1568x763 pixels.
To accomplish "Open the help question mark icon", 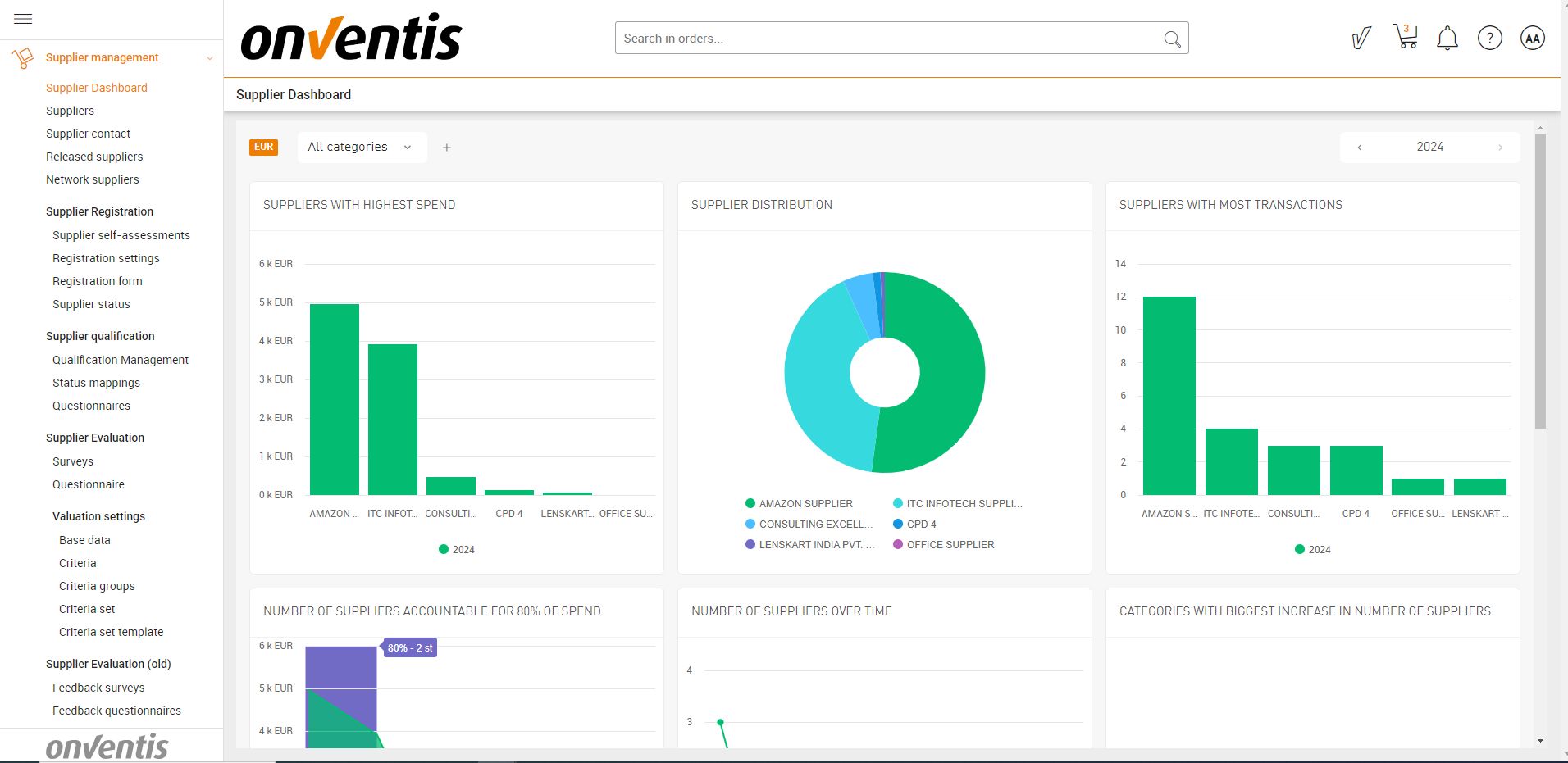I will pos(1489,38).
